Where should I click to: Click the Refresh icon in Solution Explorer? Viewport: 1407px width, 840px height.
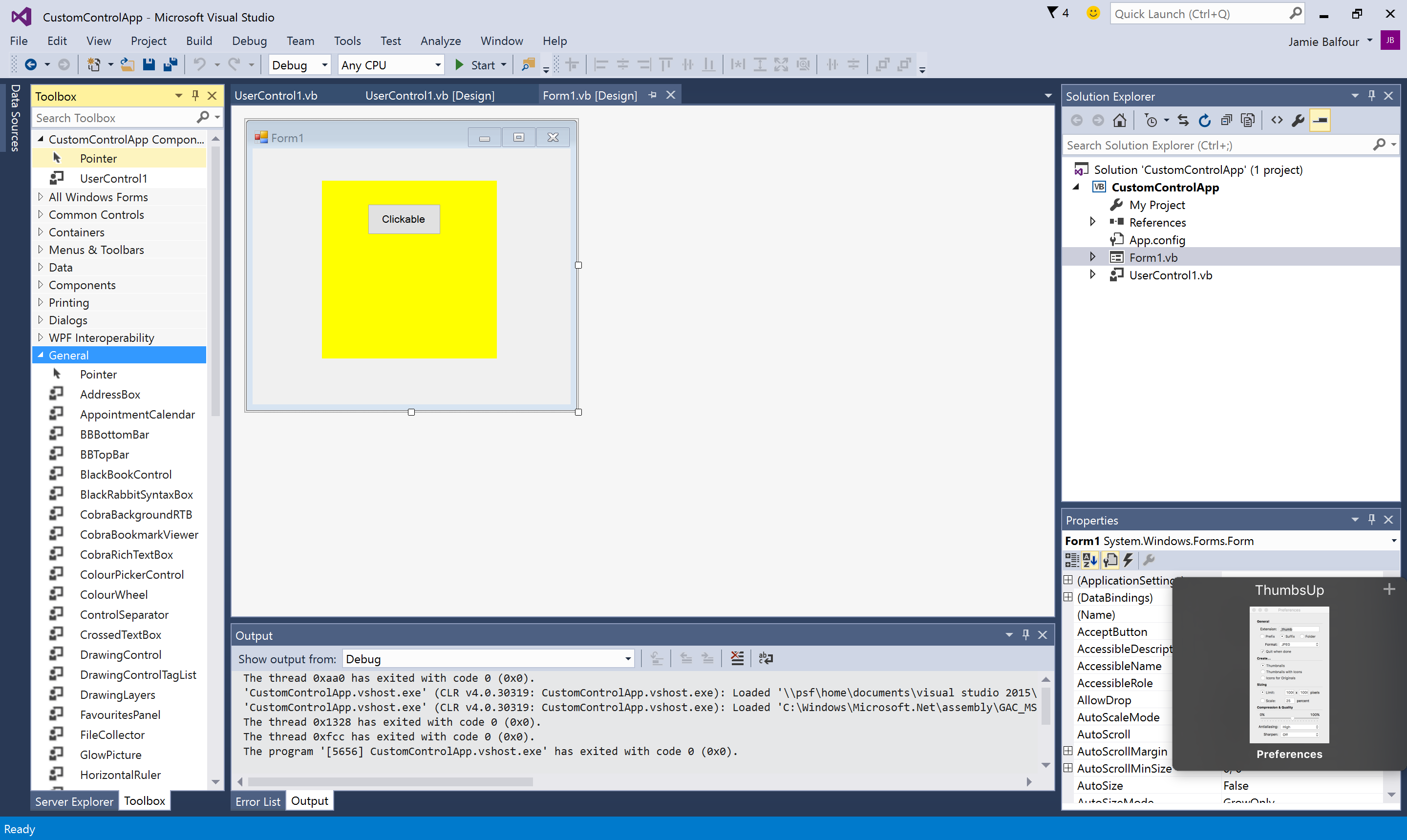pyautogui.click(x=1204, y=120)
